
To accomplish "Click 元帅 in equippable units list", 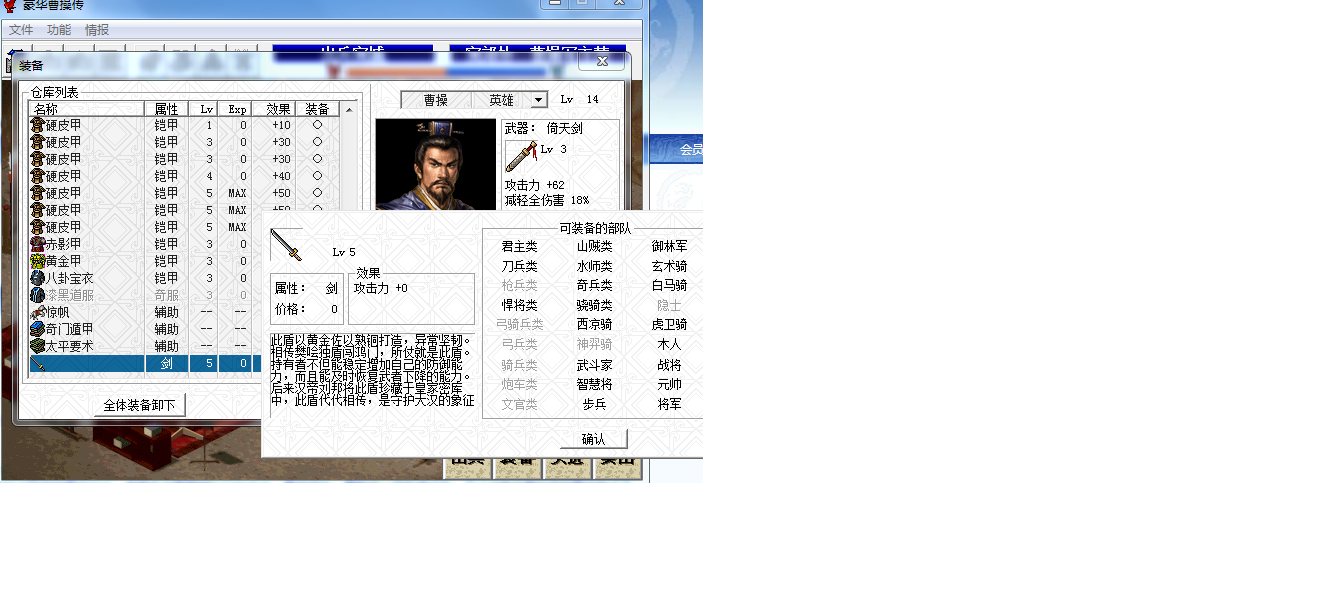I will (x=669, y=384).
